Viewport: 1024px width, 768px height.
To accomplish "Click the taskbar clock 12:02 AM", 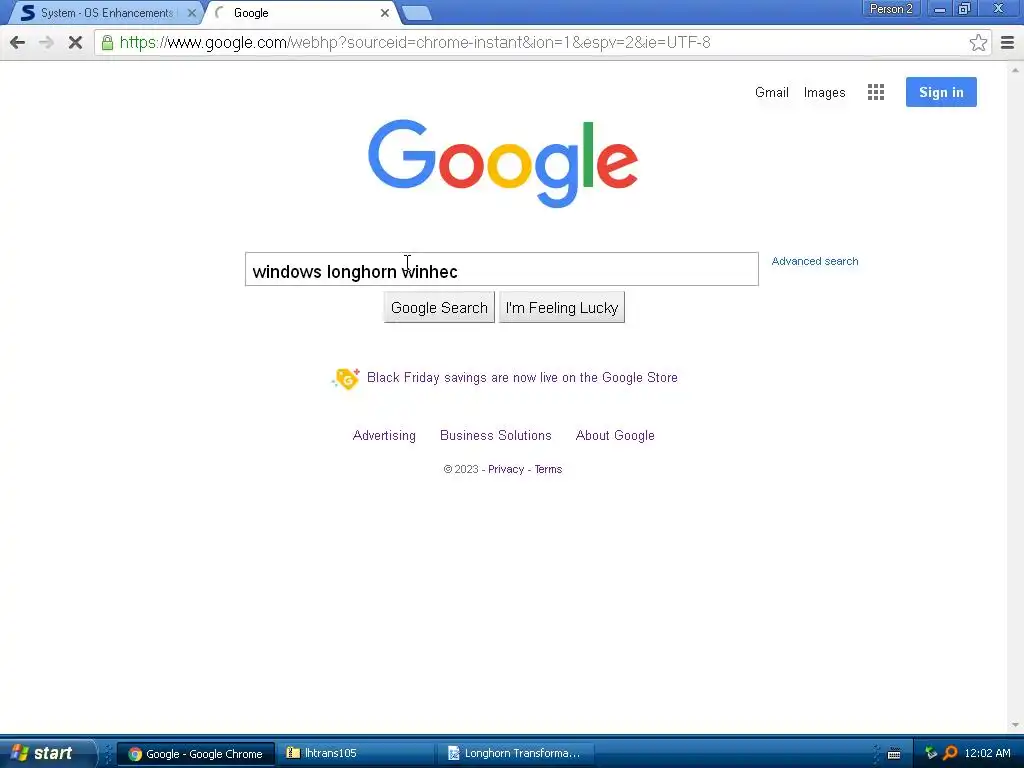I will coord(987,753).
